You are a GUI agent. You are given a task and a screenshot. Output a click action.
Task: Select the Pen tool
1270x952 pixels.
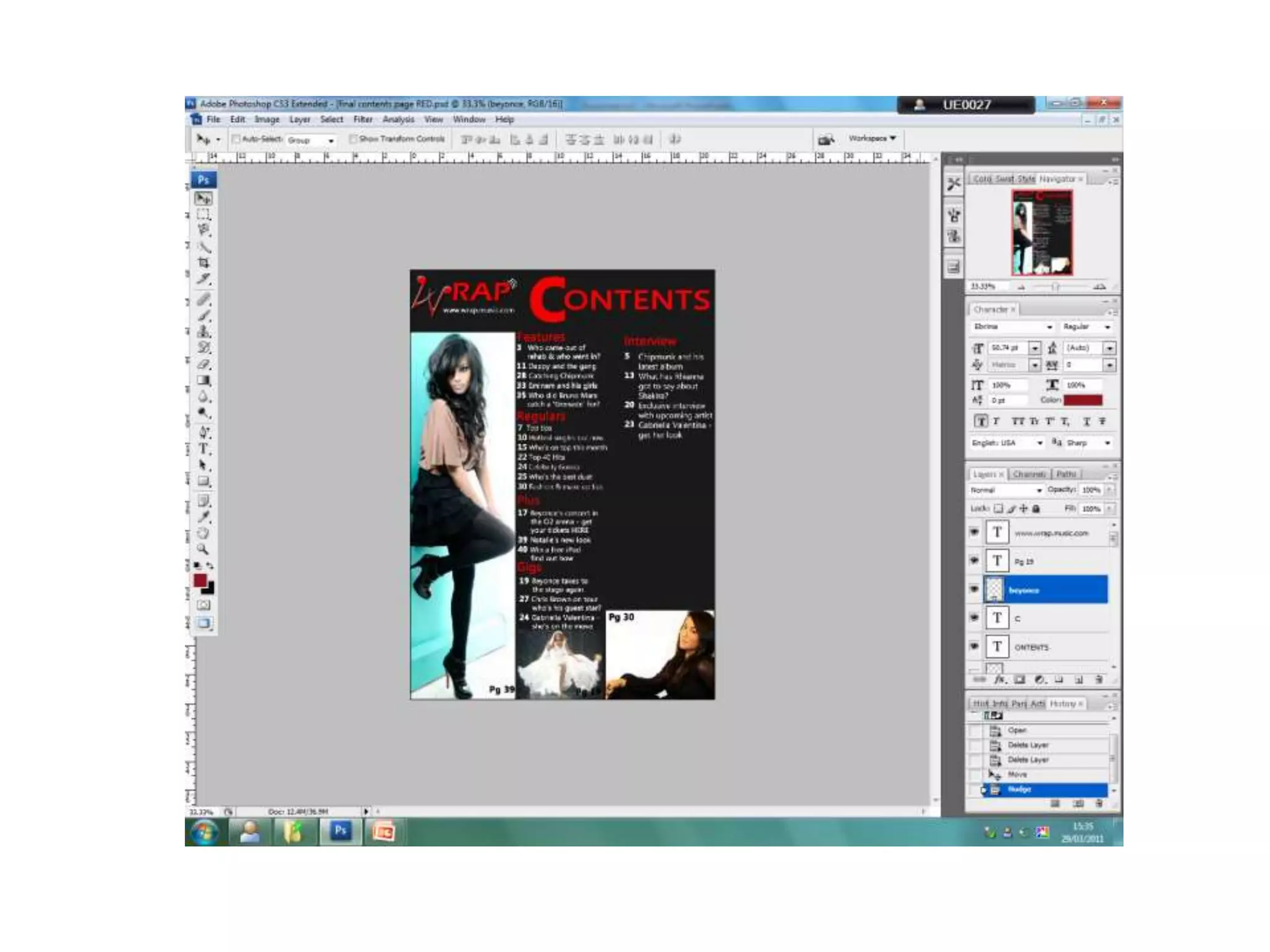[203, 433]
